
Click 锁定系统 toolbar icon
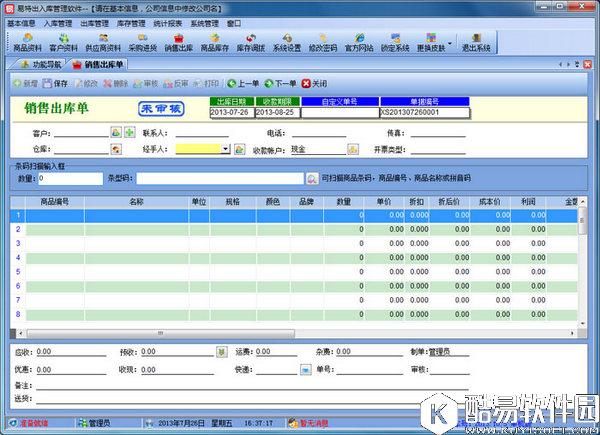(395, 43)
